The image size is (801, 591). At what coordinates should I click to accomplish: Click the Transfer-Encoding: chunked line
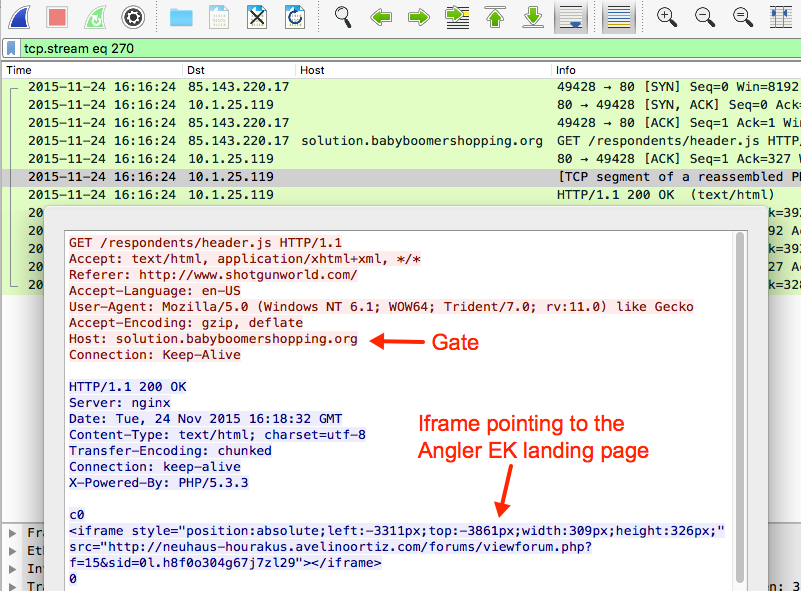[x=170, y=451]
